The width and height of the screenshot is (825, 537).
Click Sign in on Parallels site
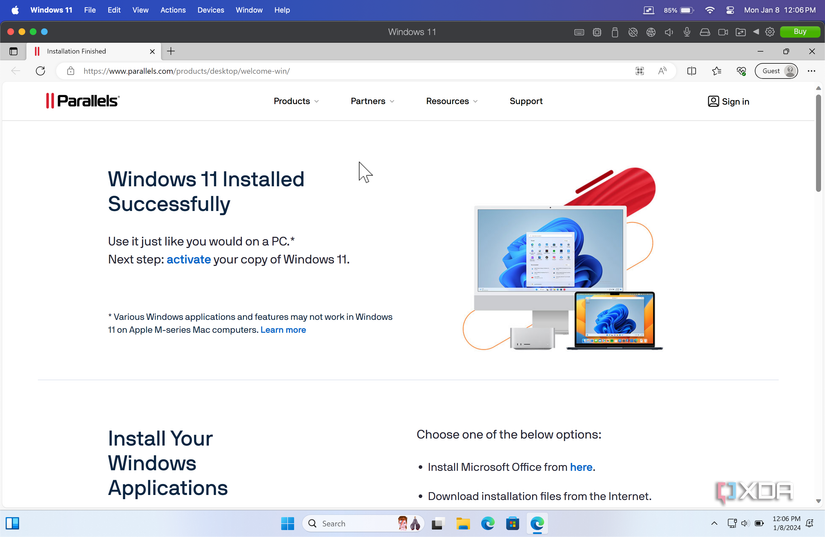click(x=729, y=102)
